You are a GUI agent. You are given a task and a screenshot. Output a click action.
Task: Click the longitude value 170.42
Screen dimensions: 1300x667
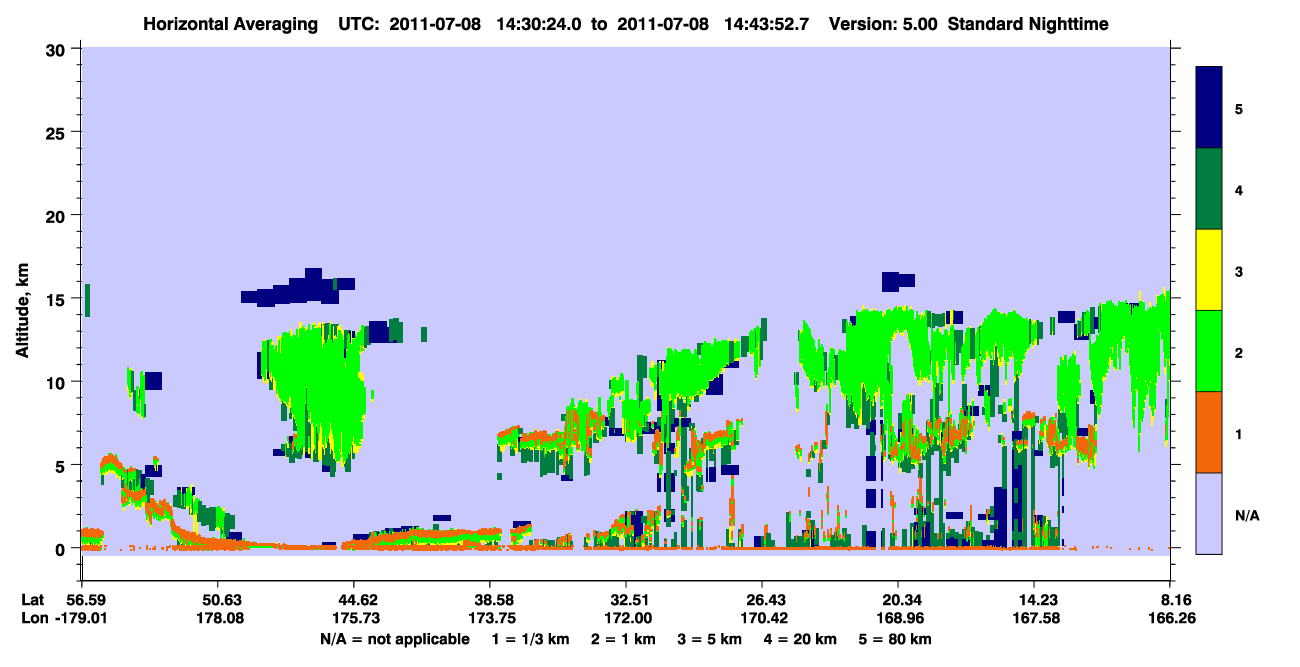click(x=763, y=619)
